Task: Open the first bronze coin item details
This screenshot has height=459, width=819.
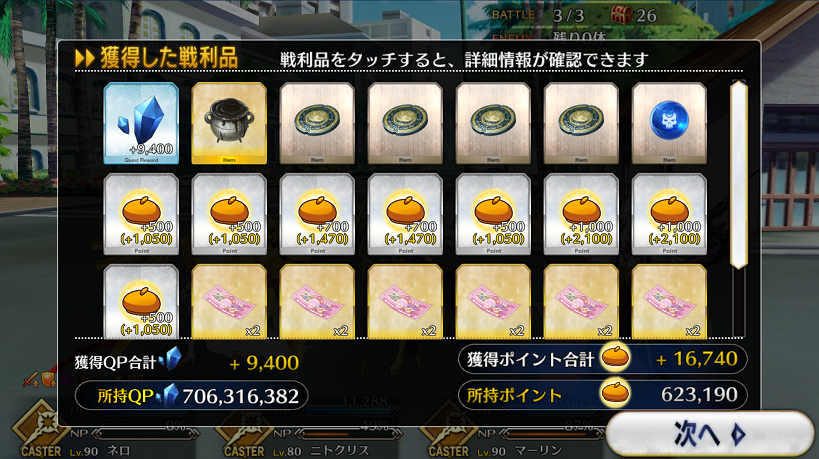Action: pos(317,123)
